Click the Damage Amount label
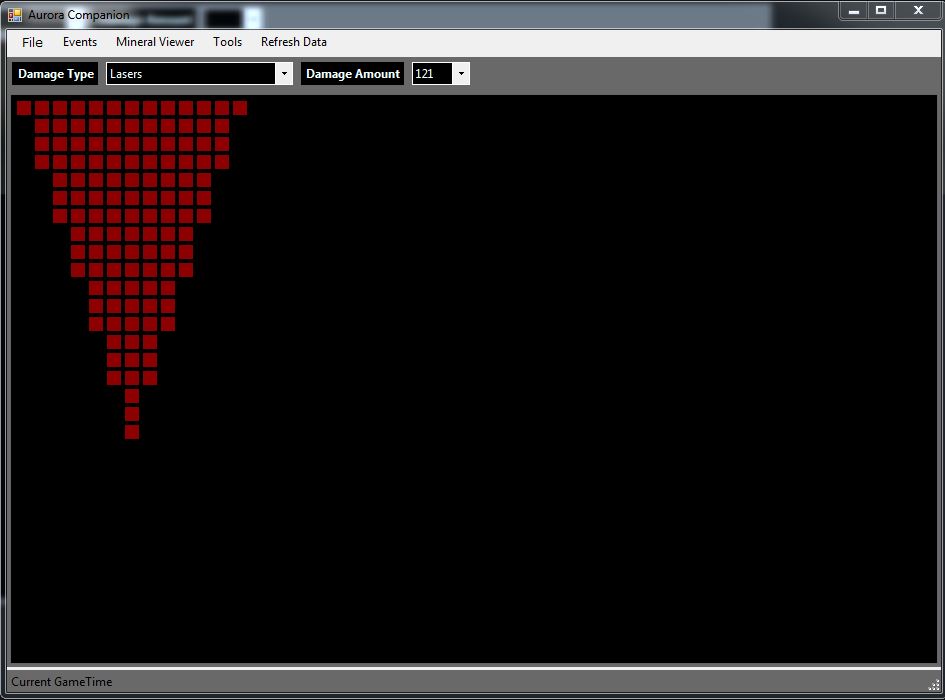 (x=353, y=74)
